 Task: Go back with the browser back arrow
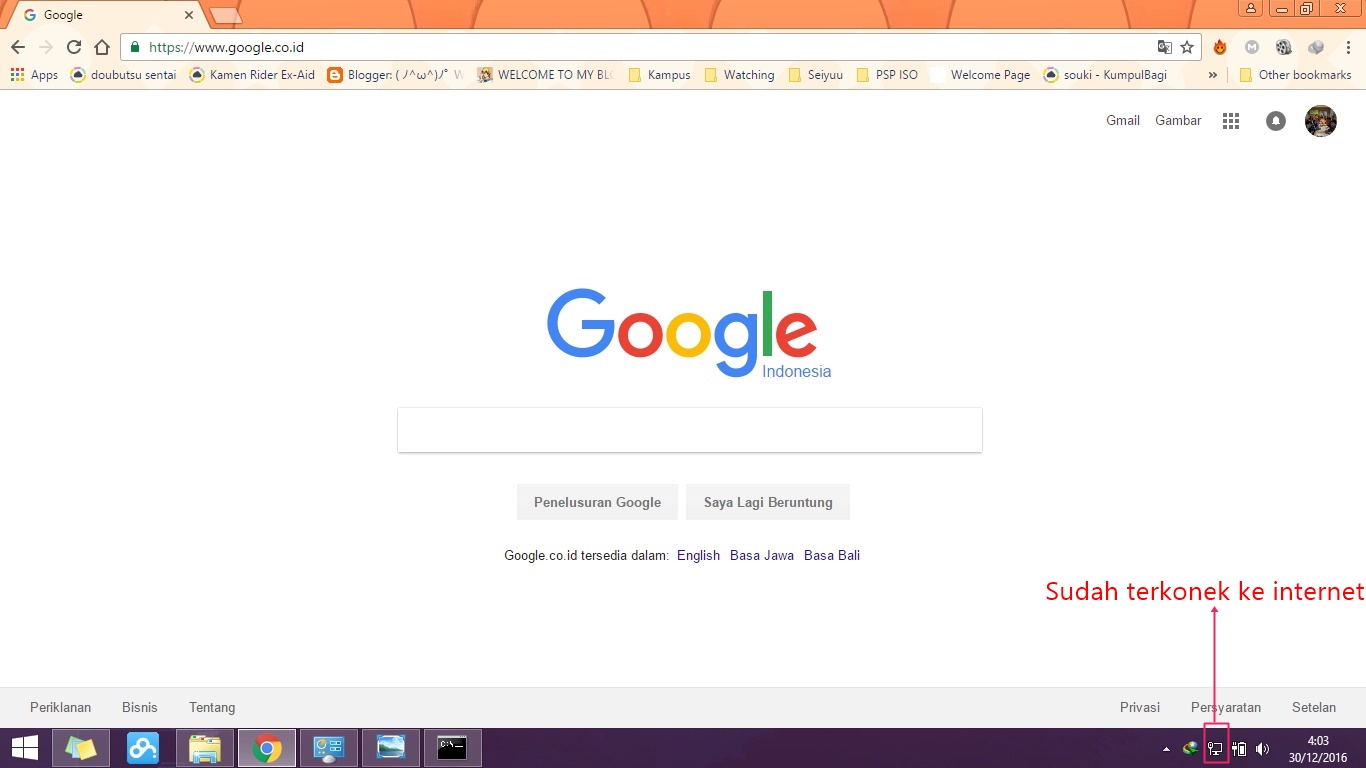(x=18, y=47)
